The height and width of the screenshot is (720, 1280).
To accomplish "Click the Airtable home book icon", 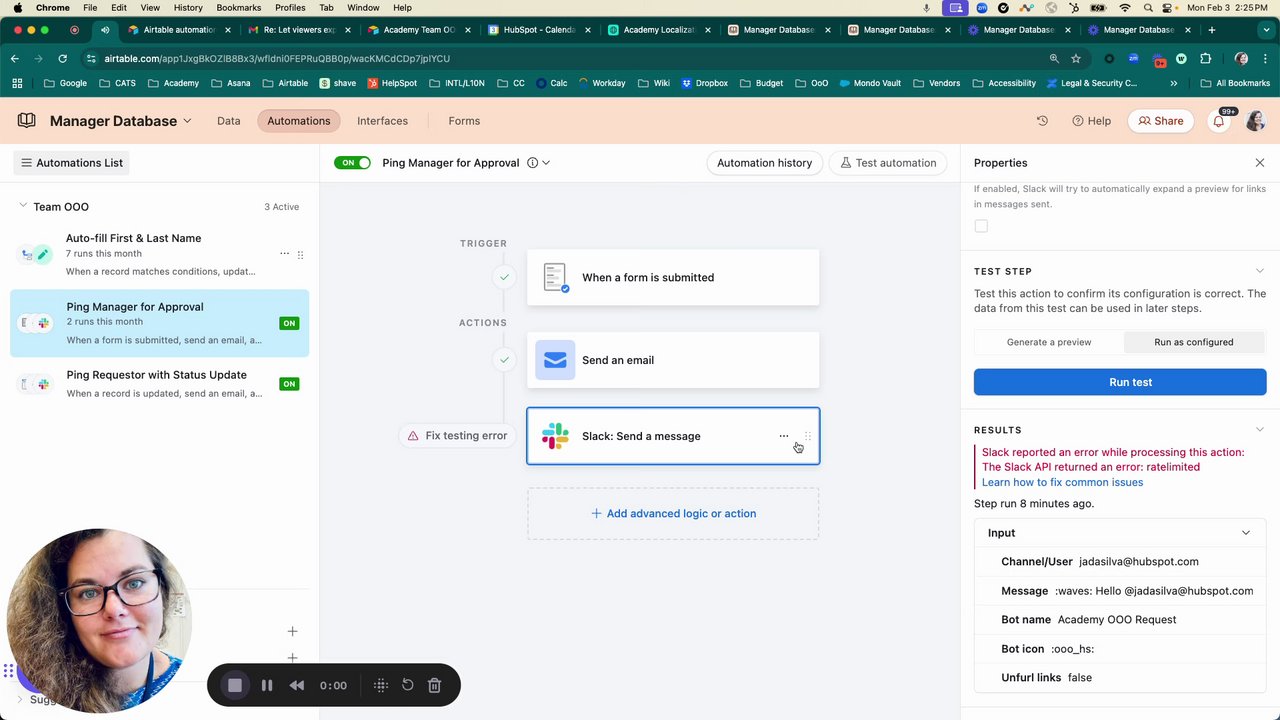I will [27, 121].
